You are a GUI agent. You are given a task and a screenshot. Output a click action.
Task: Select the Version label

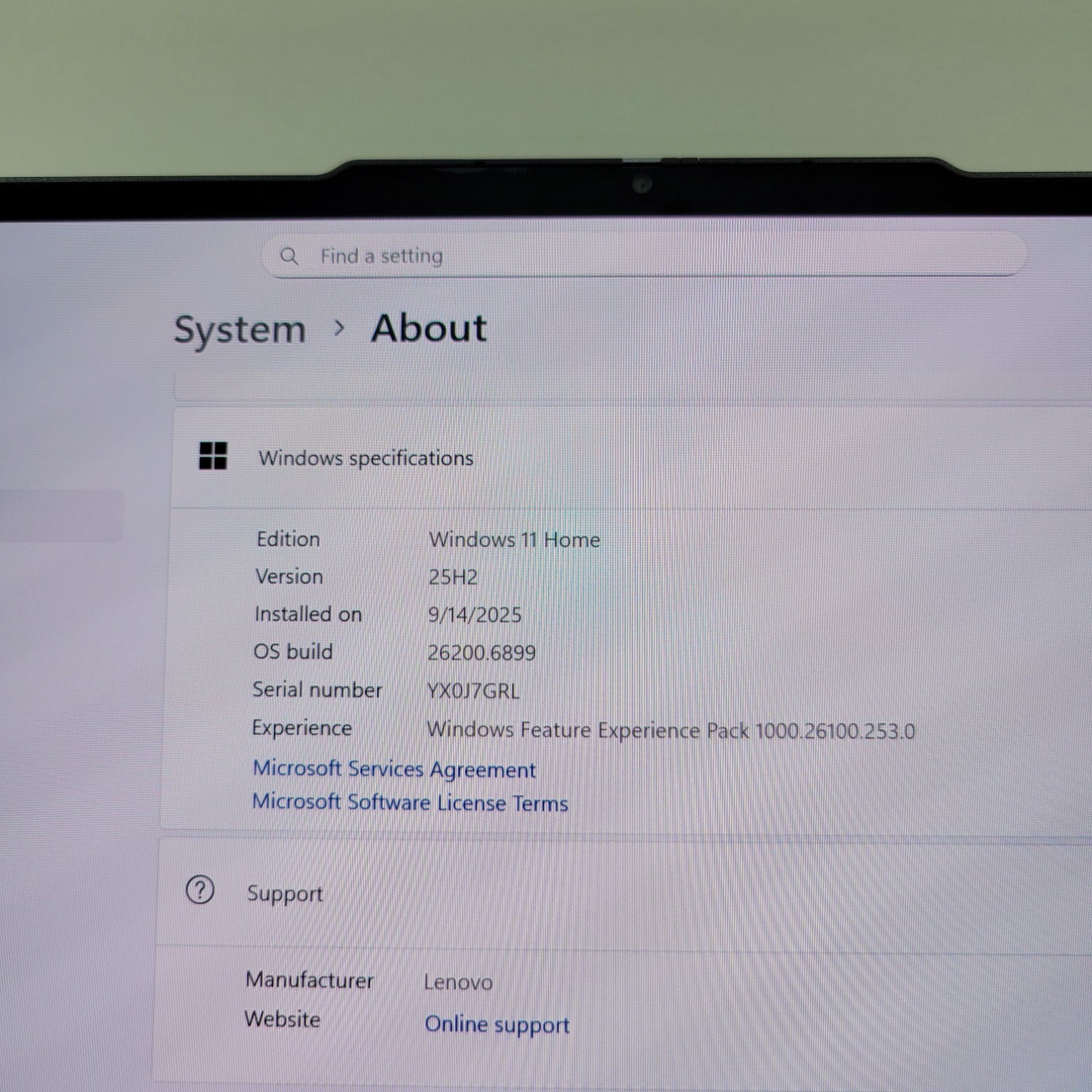coord(289,576)
